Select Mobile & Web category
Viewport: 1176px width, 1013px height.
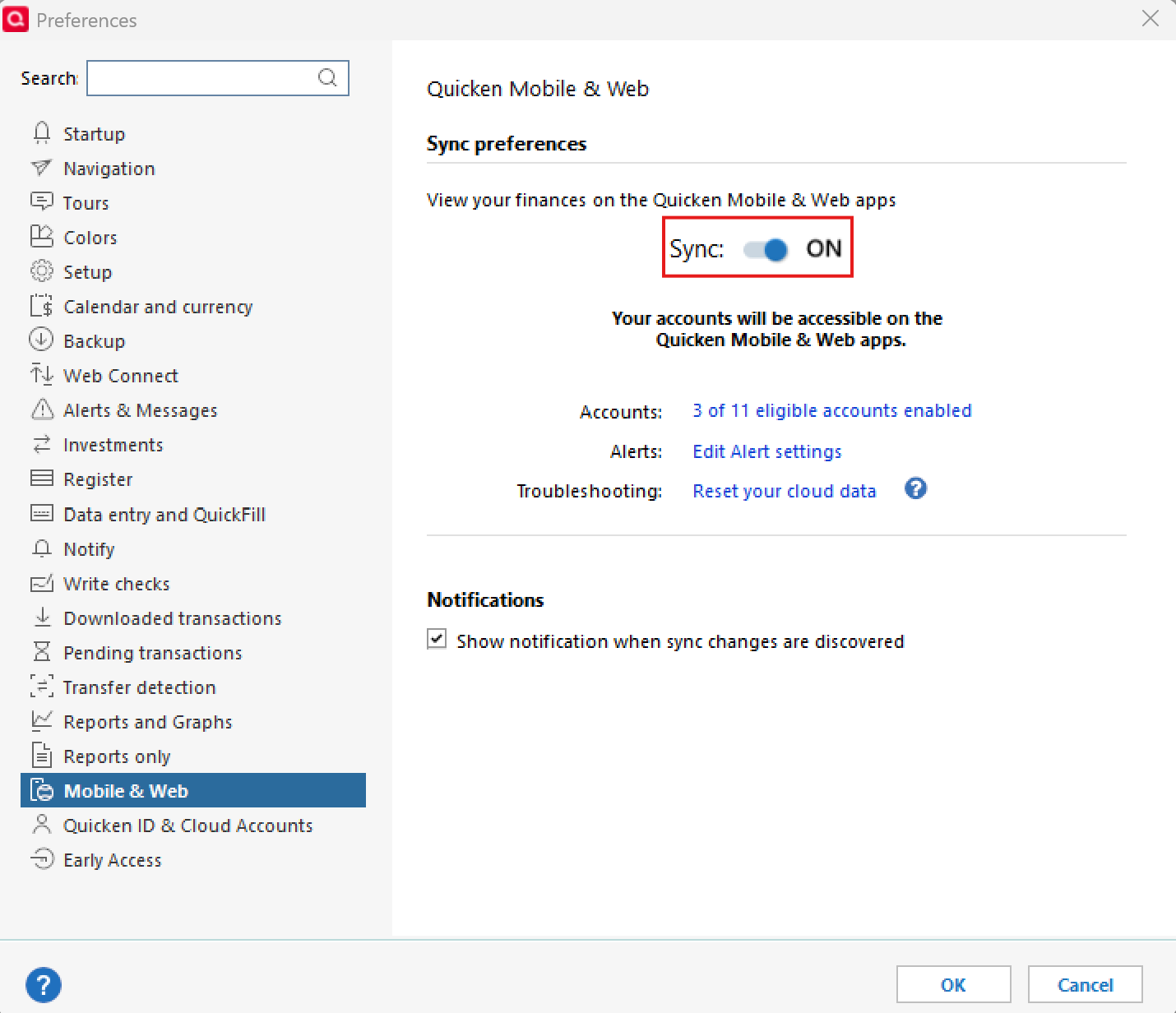coord(193,790)
